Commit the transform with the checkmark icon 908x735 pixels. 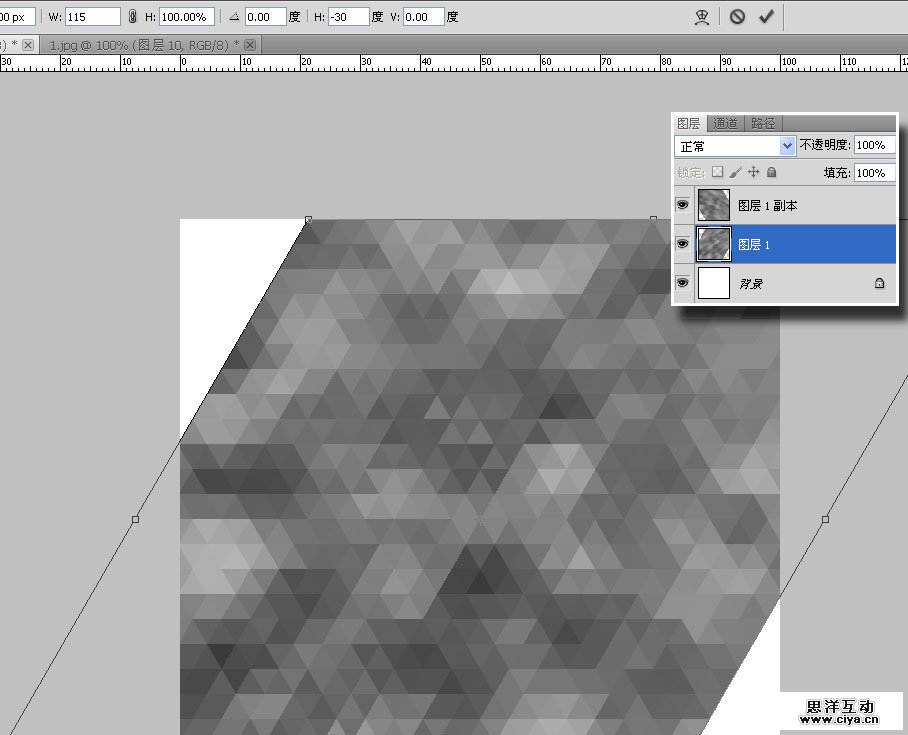766,17
